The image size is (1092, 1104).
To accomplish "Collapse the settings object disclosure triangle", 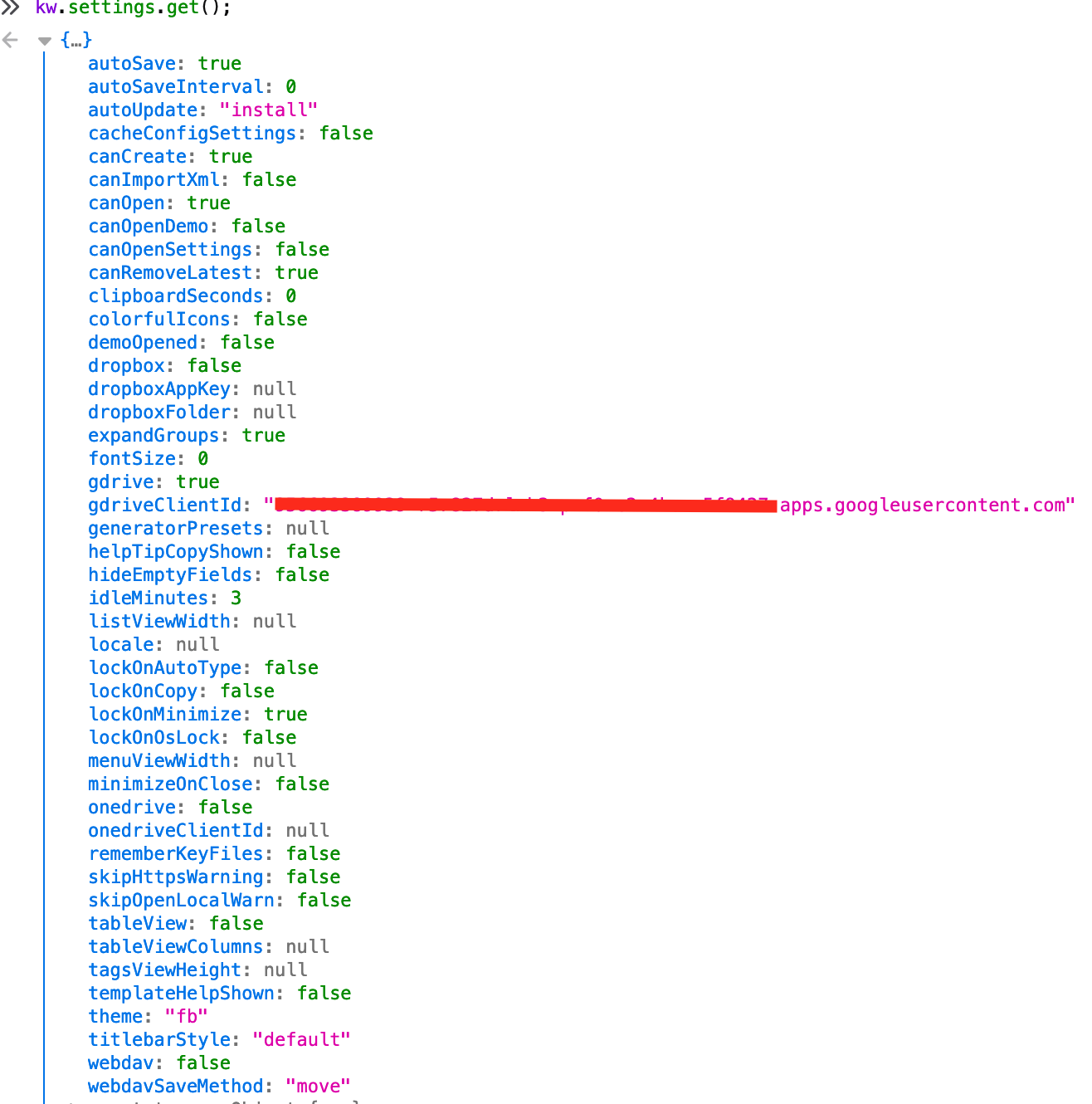I will coord(44,40).
